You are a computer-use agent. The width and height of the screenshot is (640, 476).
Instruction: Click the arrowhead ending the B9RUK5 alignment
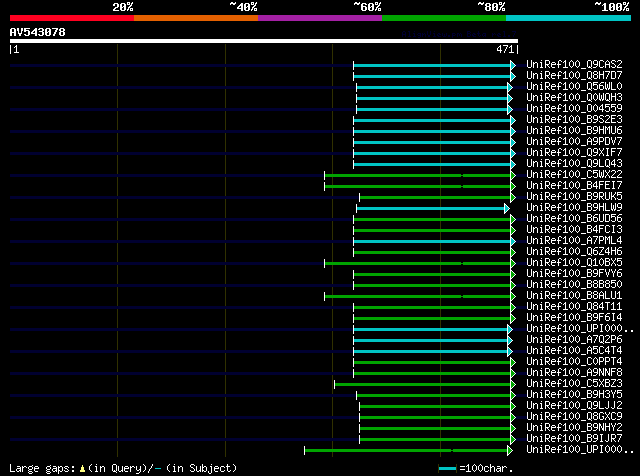(x=513, y=198)
